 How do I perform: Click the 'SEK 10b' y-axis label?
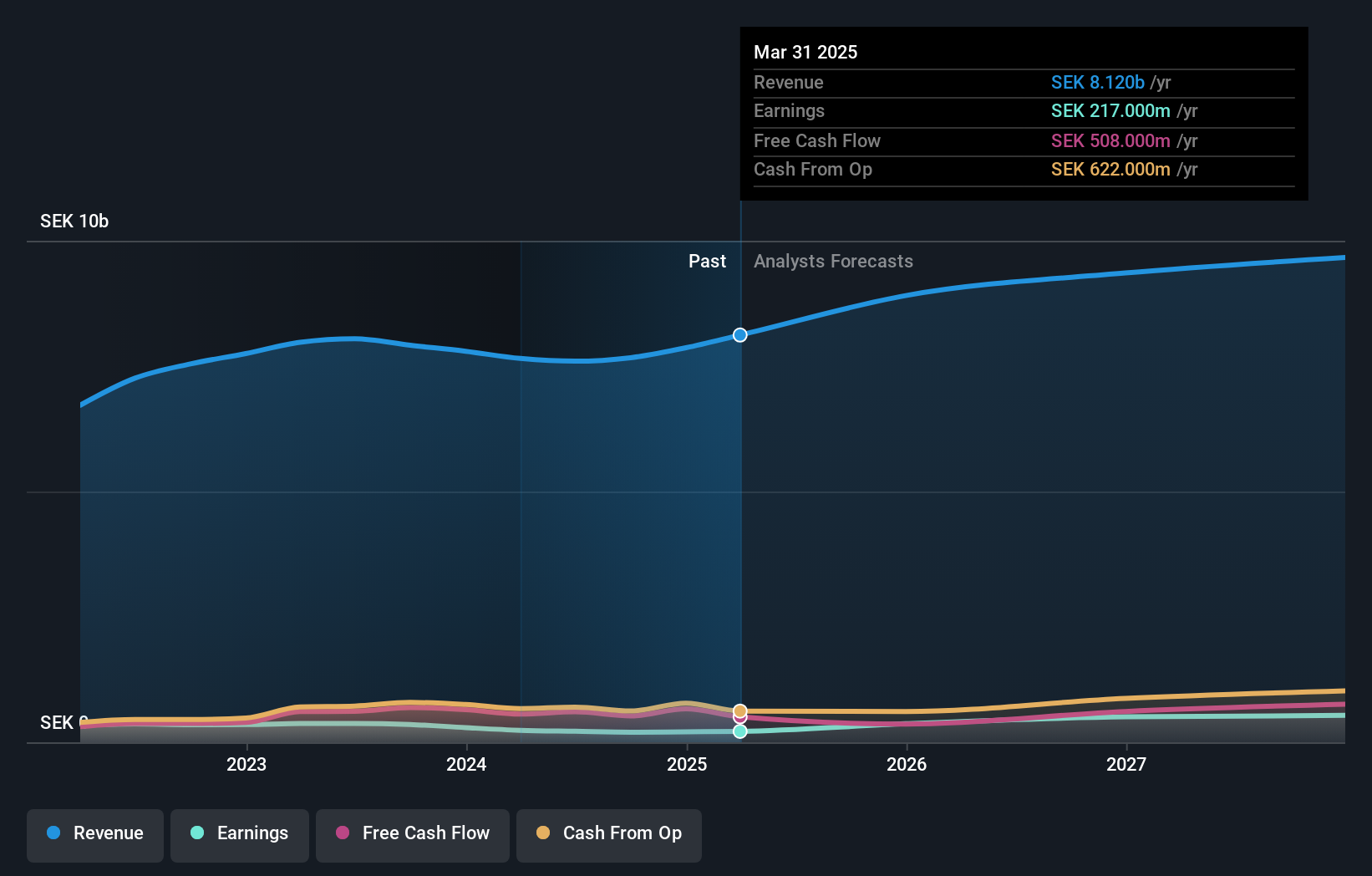(x=74, y=222)
